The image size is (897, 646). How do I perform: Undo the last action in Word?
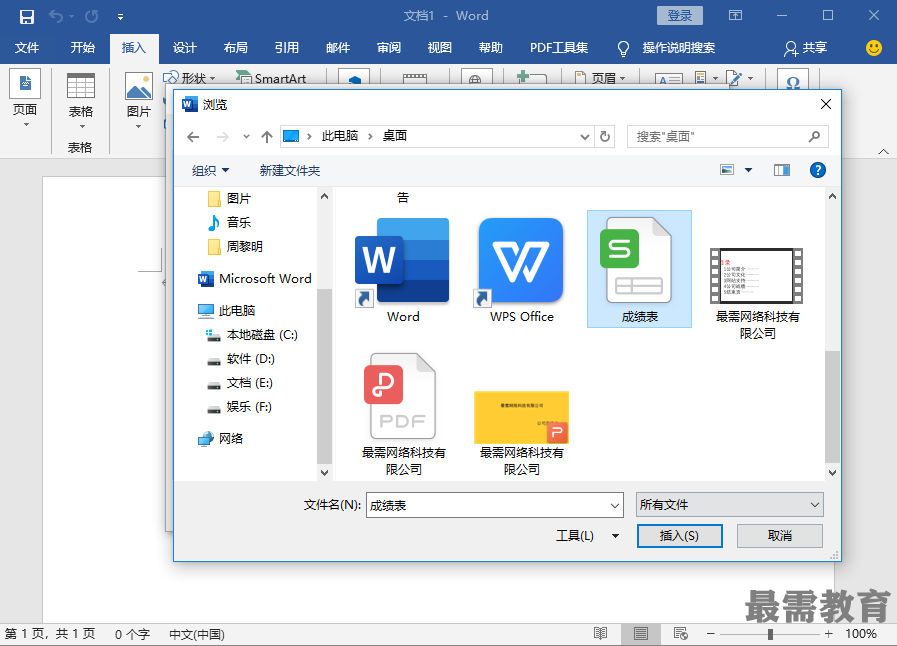pos(56,16)
